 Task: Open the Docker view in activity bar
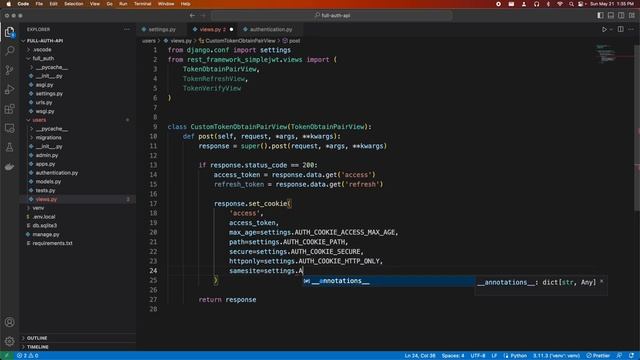click(9, 167)
